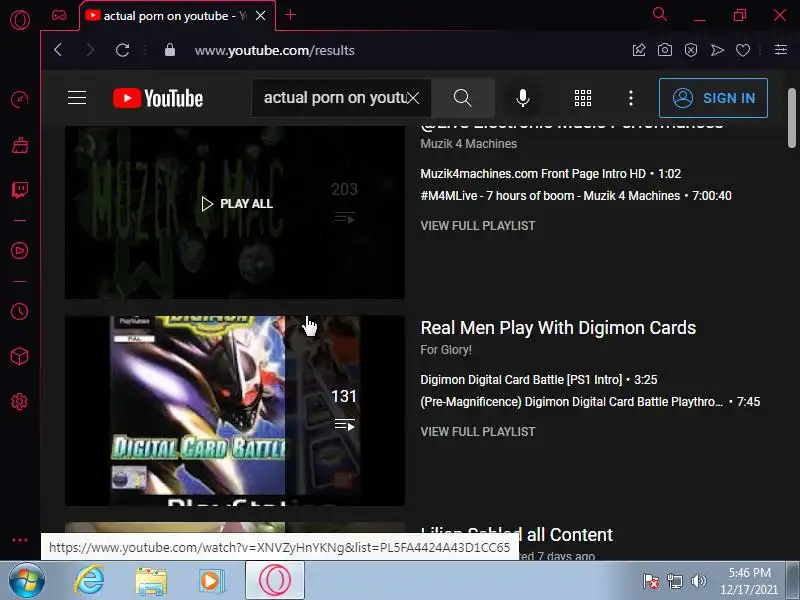This screenshot has width=800, height=600.
Task: Close the 'actual porn on youtube' tab
Action: (261, 16)
